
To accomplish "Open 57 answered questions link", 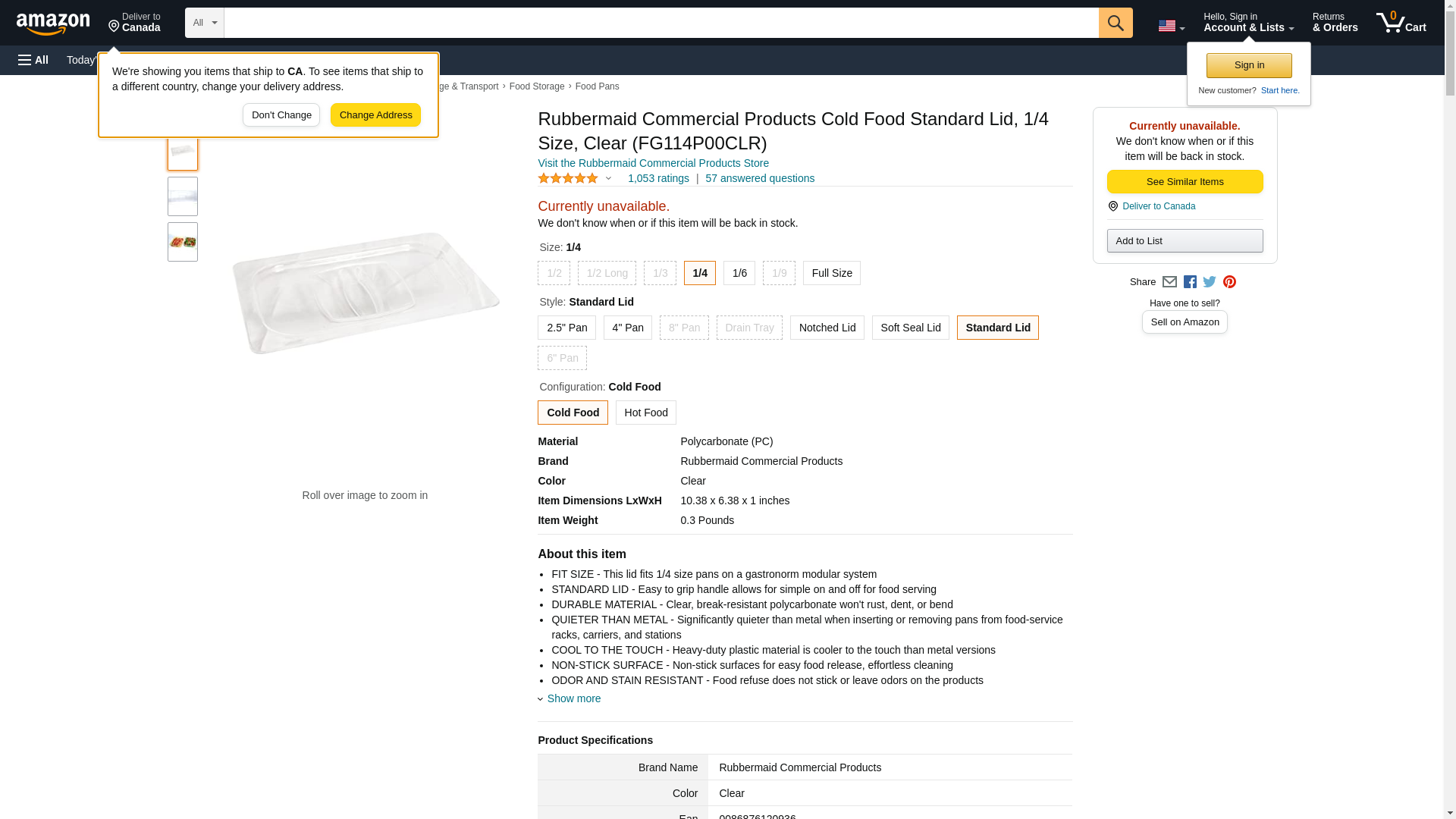I will (759, 178).
